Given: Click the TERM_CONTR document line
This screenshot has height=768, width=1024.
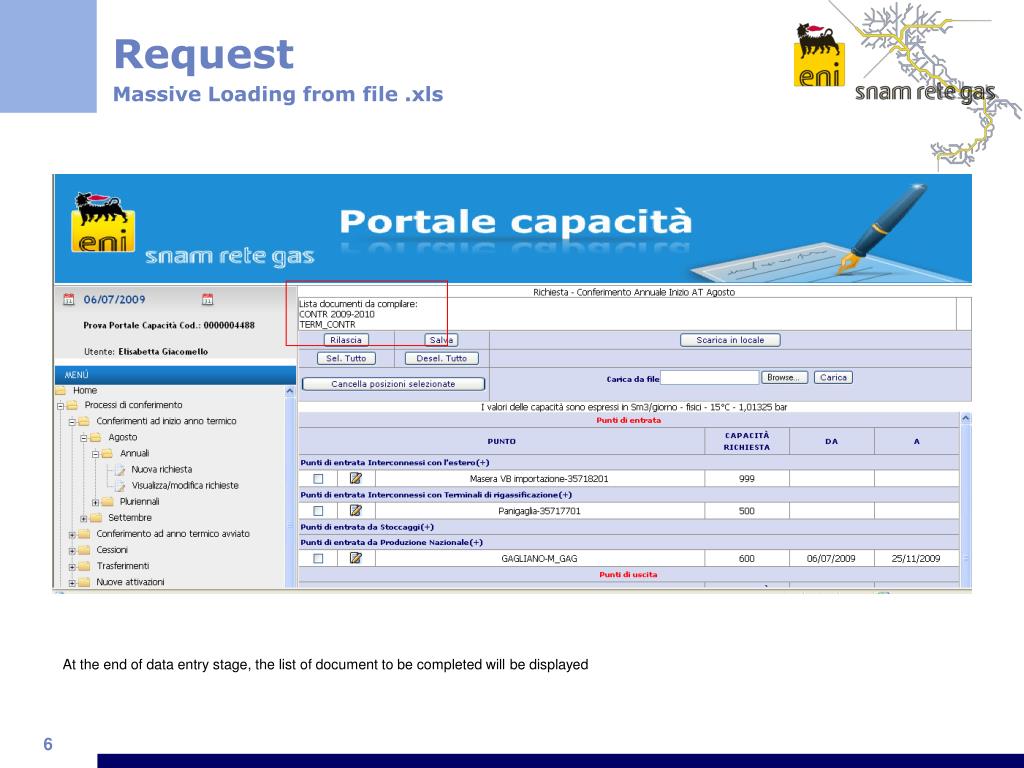Looking at the screenshot, I should 327,325.
